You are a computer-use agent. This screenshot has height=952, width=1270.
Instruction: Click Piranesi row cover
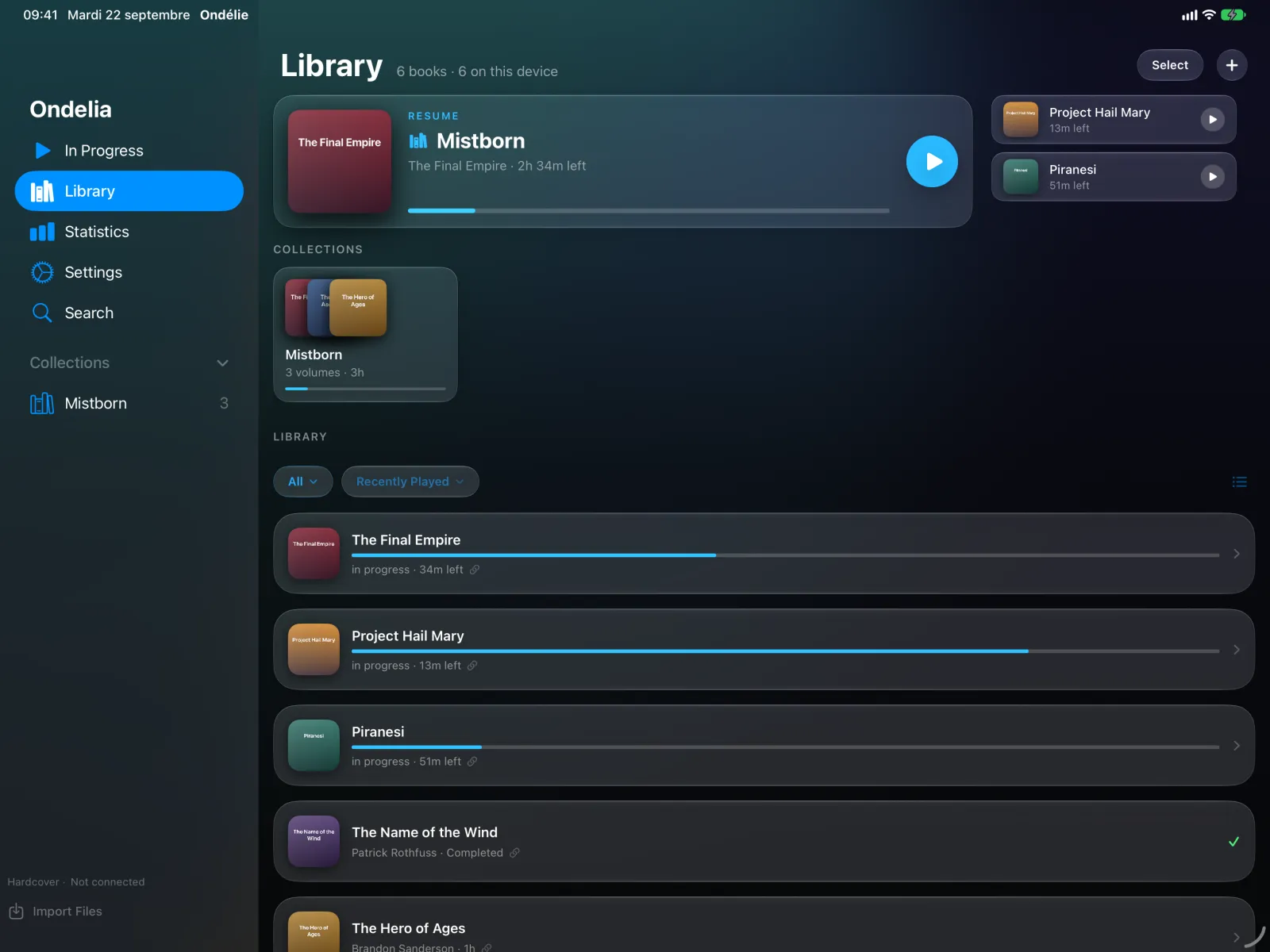[x=314, y=746]
